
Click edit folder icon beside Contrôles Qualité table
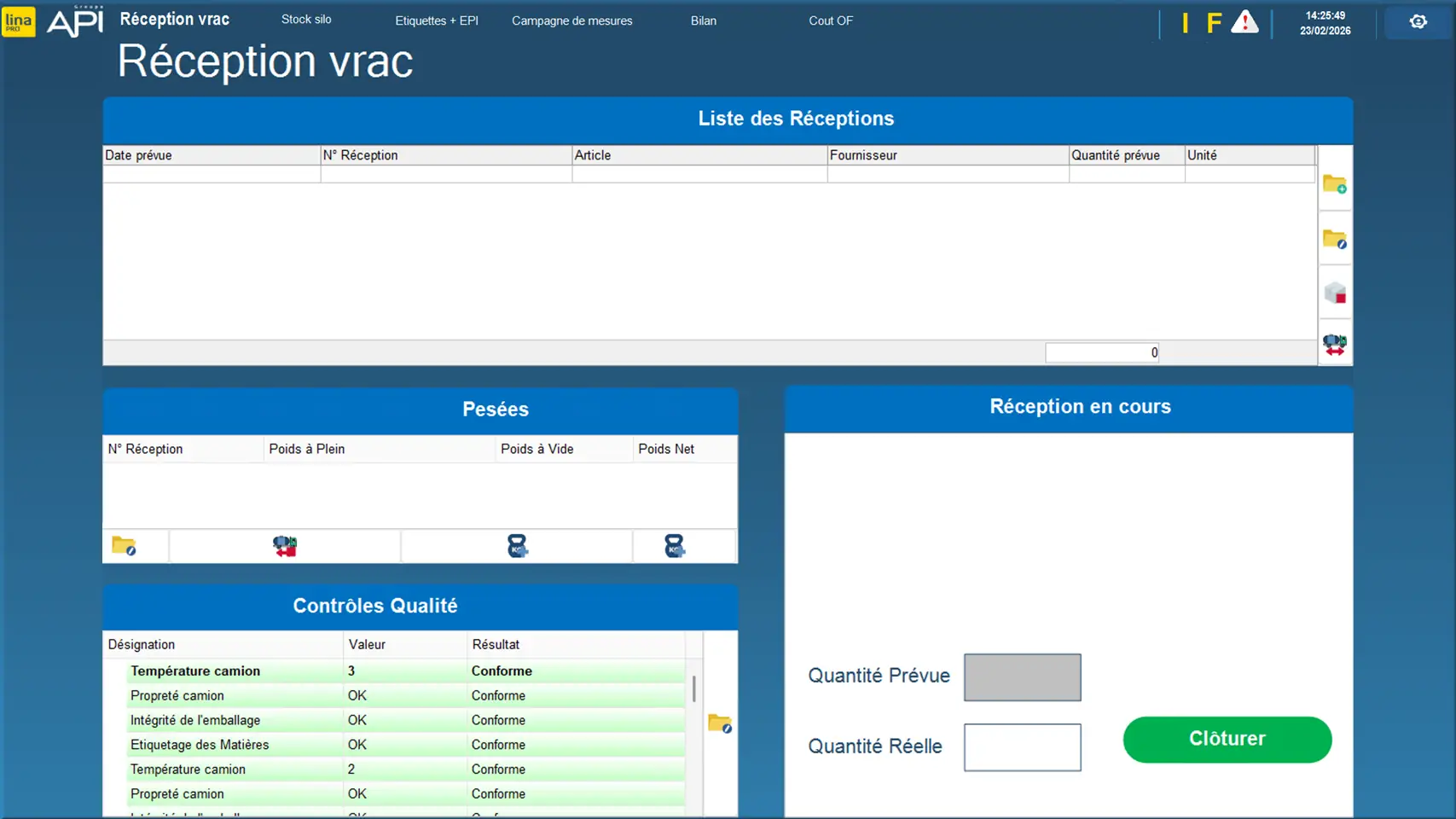click(x=719, y=724)
